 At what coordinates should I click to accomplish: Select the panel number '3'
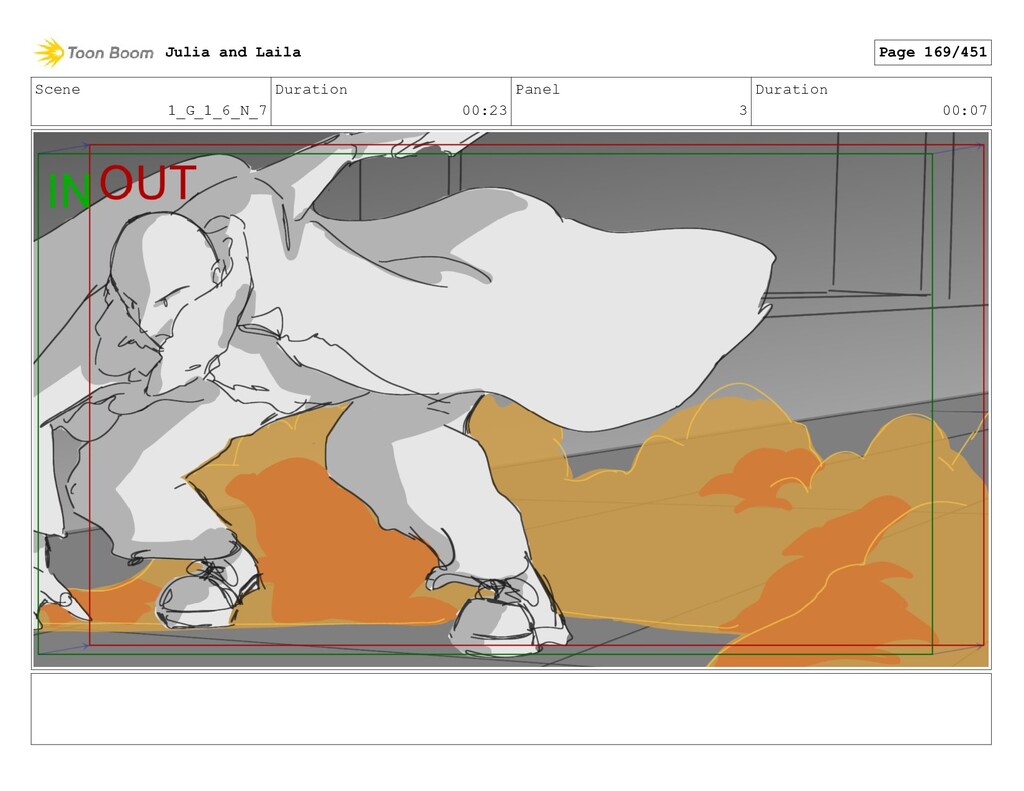pos(743,110)
